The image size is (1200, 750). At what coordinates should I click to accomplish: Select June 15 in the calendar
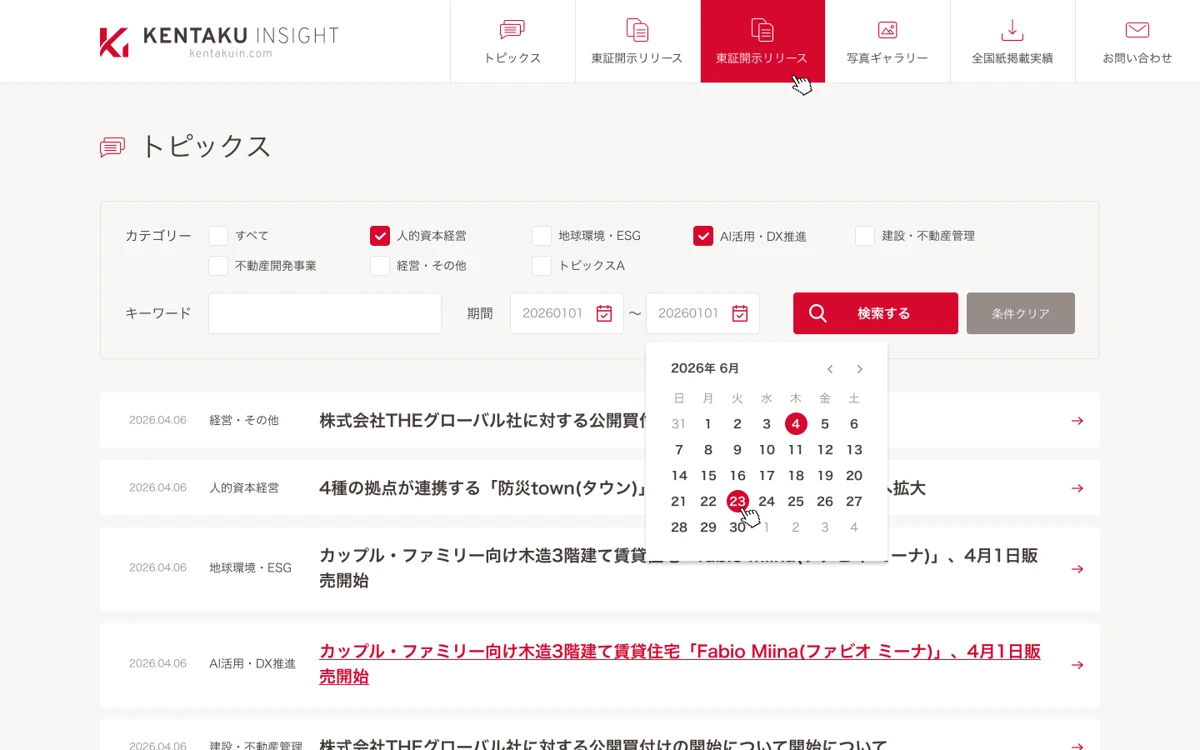tap(708, 476)
